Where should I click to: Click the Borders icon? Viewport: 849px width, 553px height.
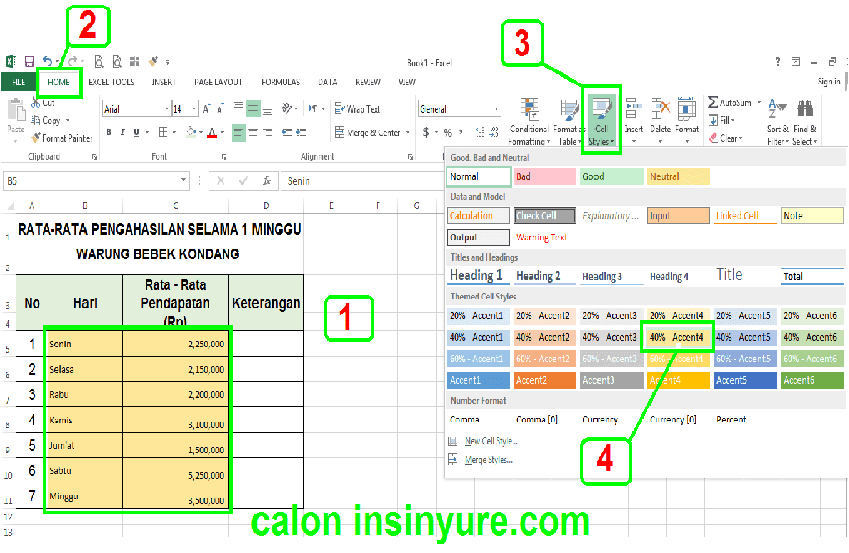(163, 132)
